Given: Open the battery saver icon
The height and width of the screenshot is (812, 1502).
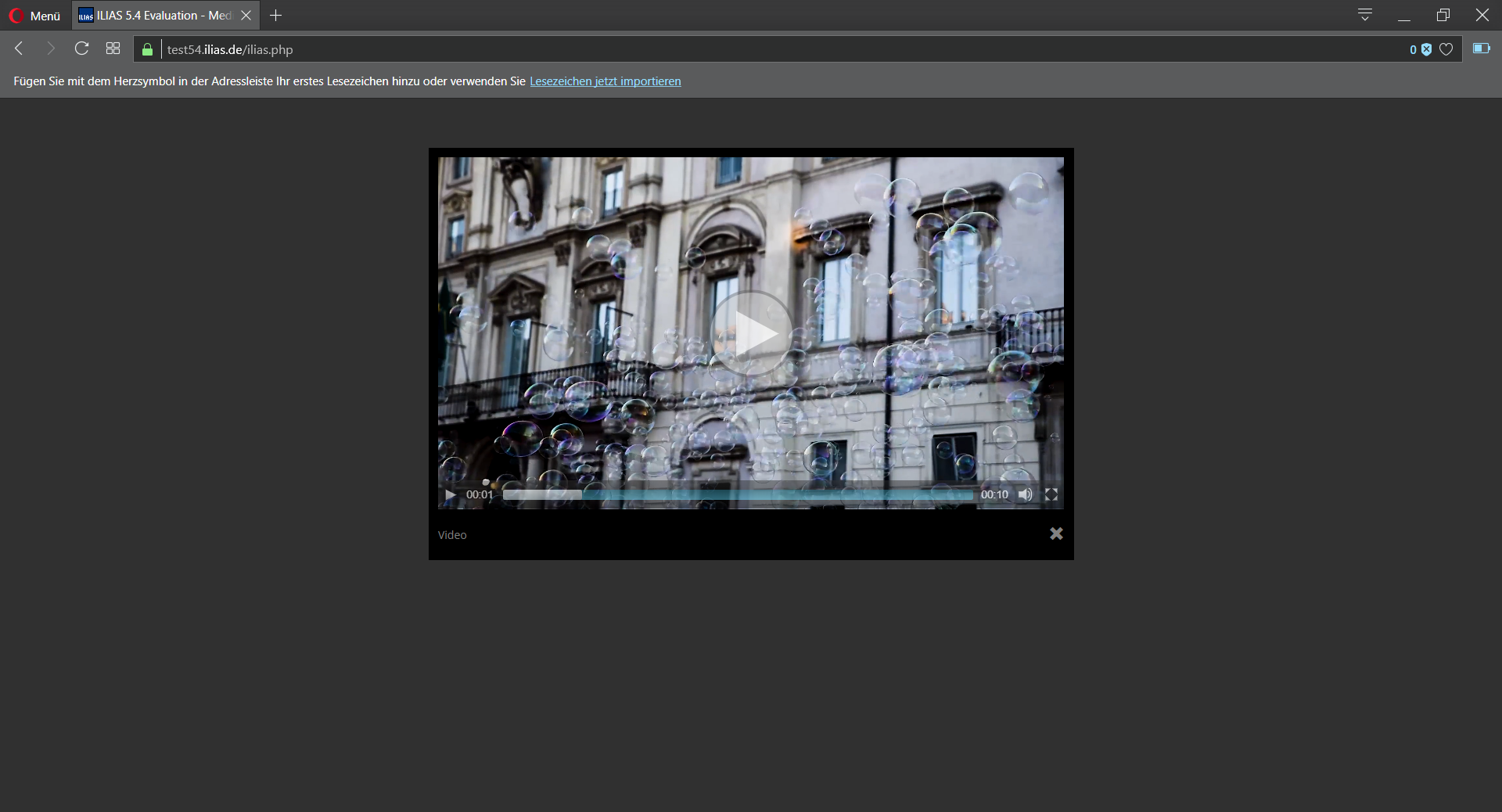Looking at the screenshot, I should point(1481,49).
